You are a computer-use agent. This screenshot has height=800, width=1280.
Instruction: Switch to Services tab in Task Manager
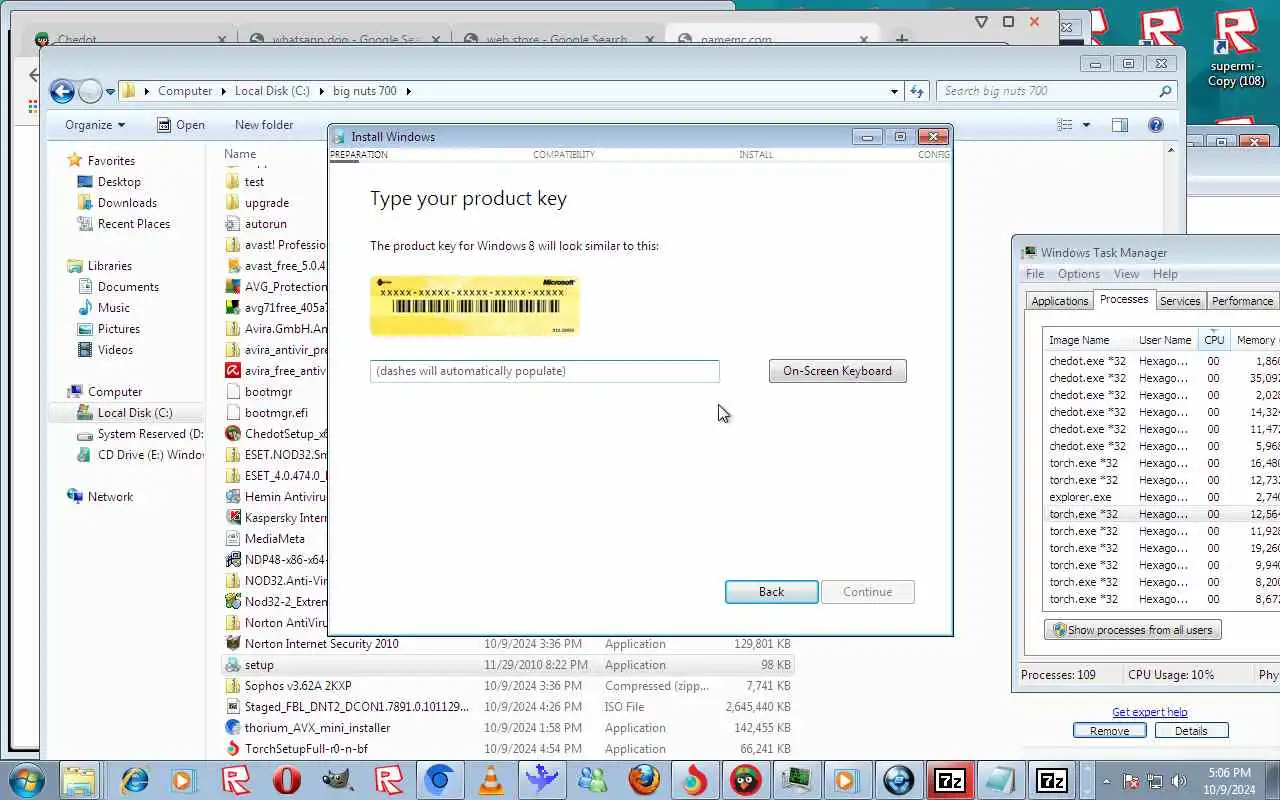tap(1180, 301)
